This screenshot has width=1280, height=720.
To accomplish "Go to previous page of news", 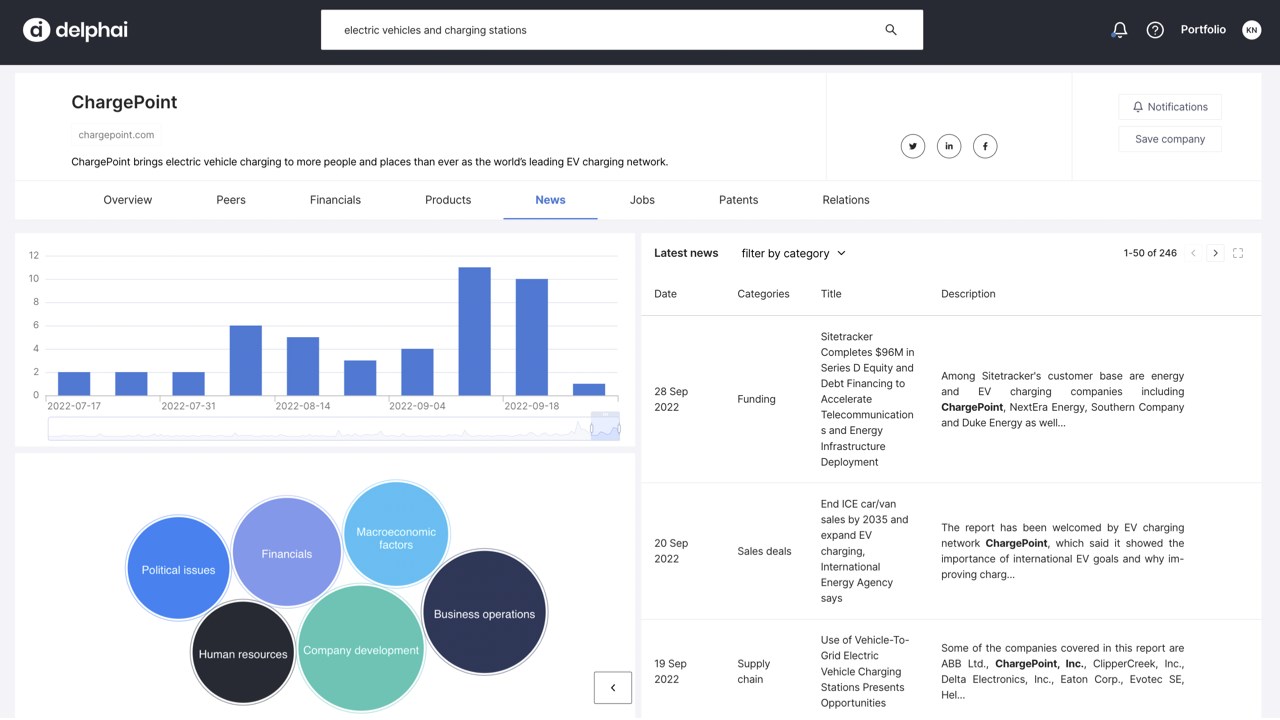I will [x=1193, y=253].
